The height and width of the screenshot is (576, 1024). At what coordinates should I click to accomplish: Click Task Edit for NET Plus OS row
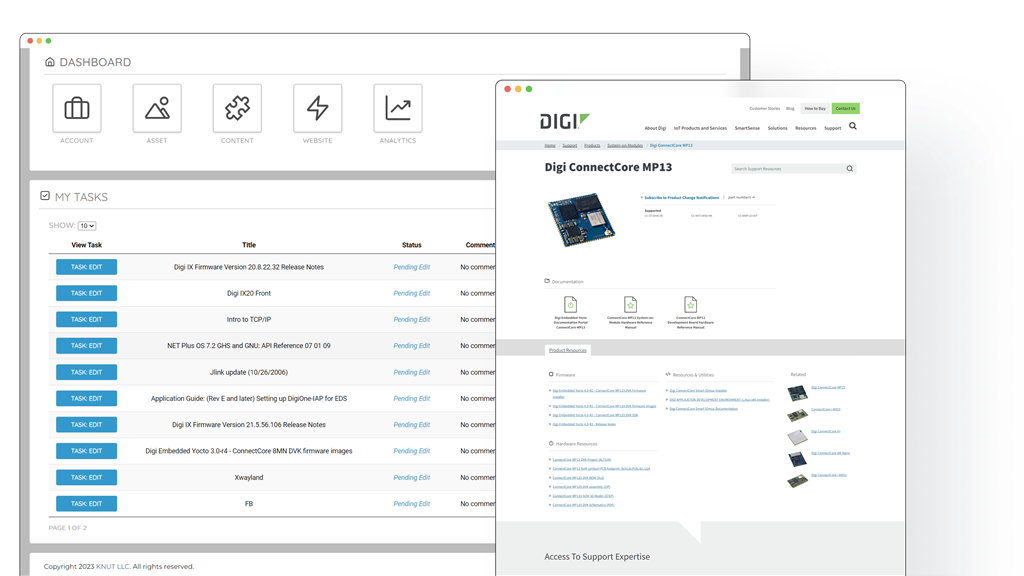tap(86, 345)
